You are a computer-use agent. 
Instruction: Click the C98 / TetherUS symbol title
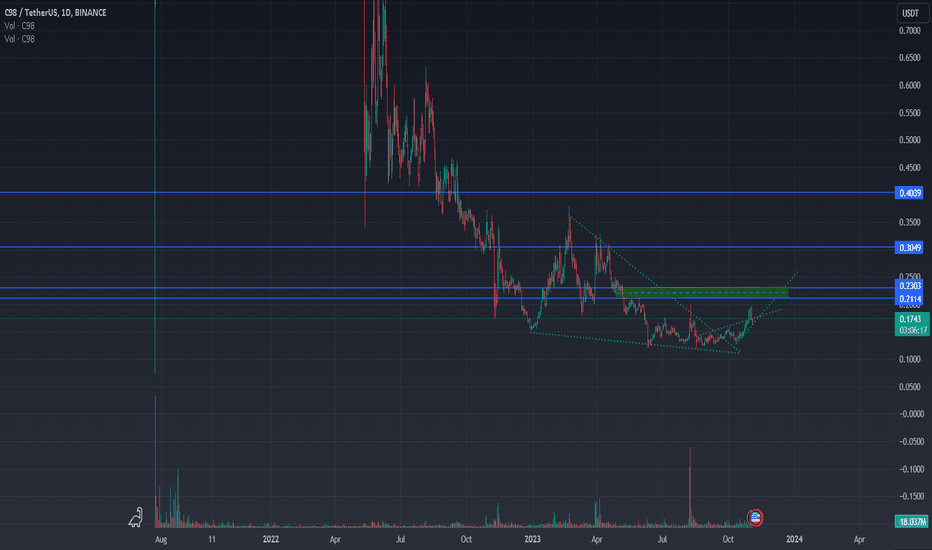tap(55, 12)
